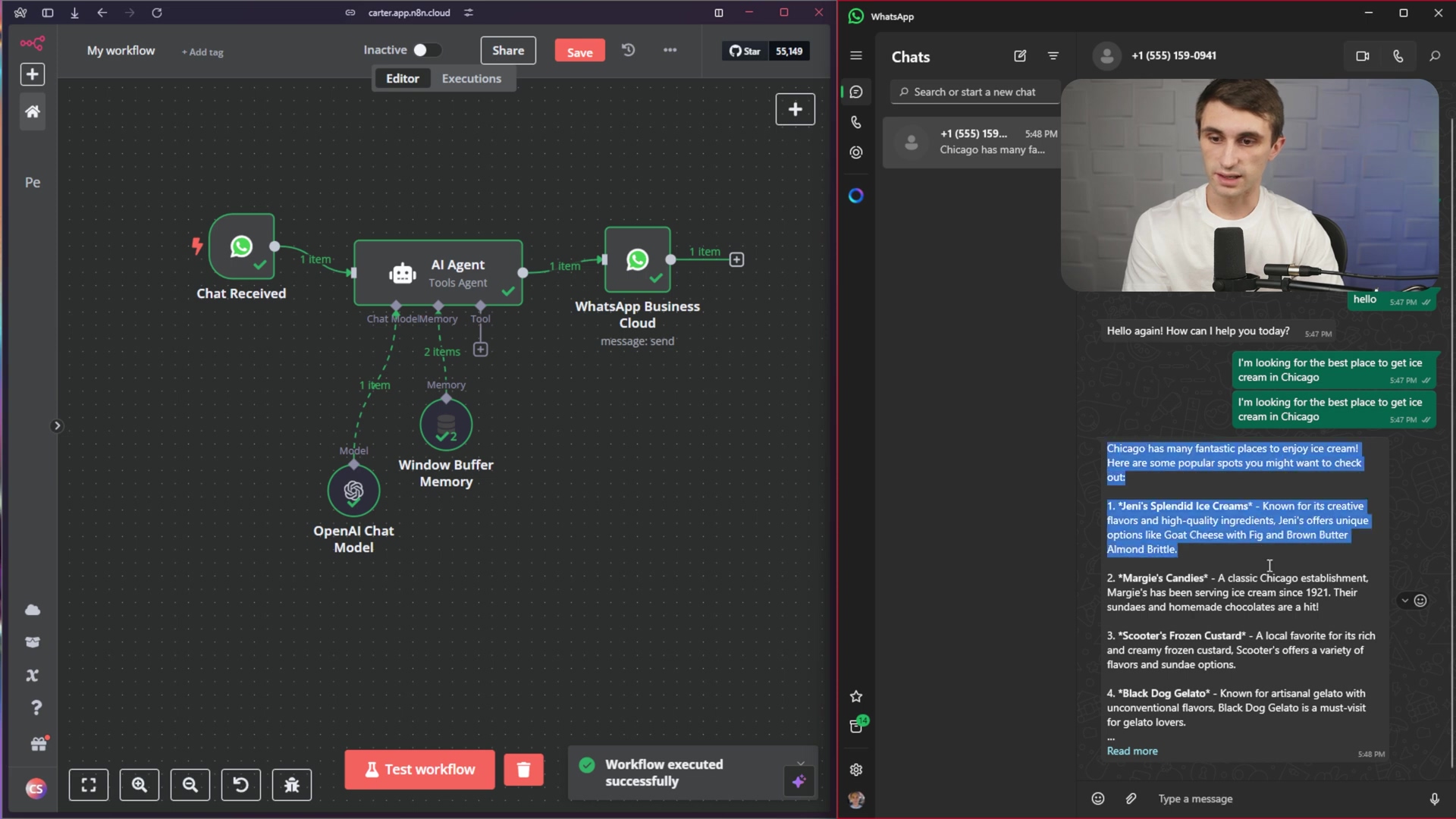The image size is (1456, 819).
Task: Reload page in browser toolbar
Action: tap(157, 13)
